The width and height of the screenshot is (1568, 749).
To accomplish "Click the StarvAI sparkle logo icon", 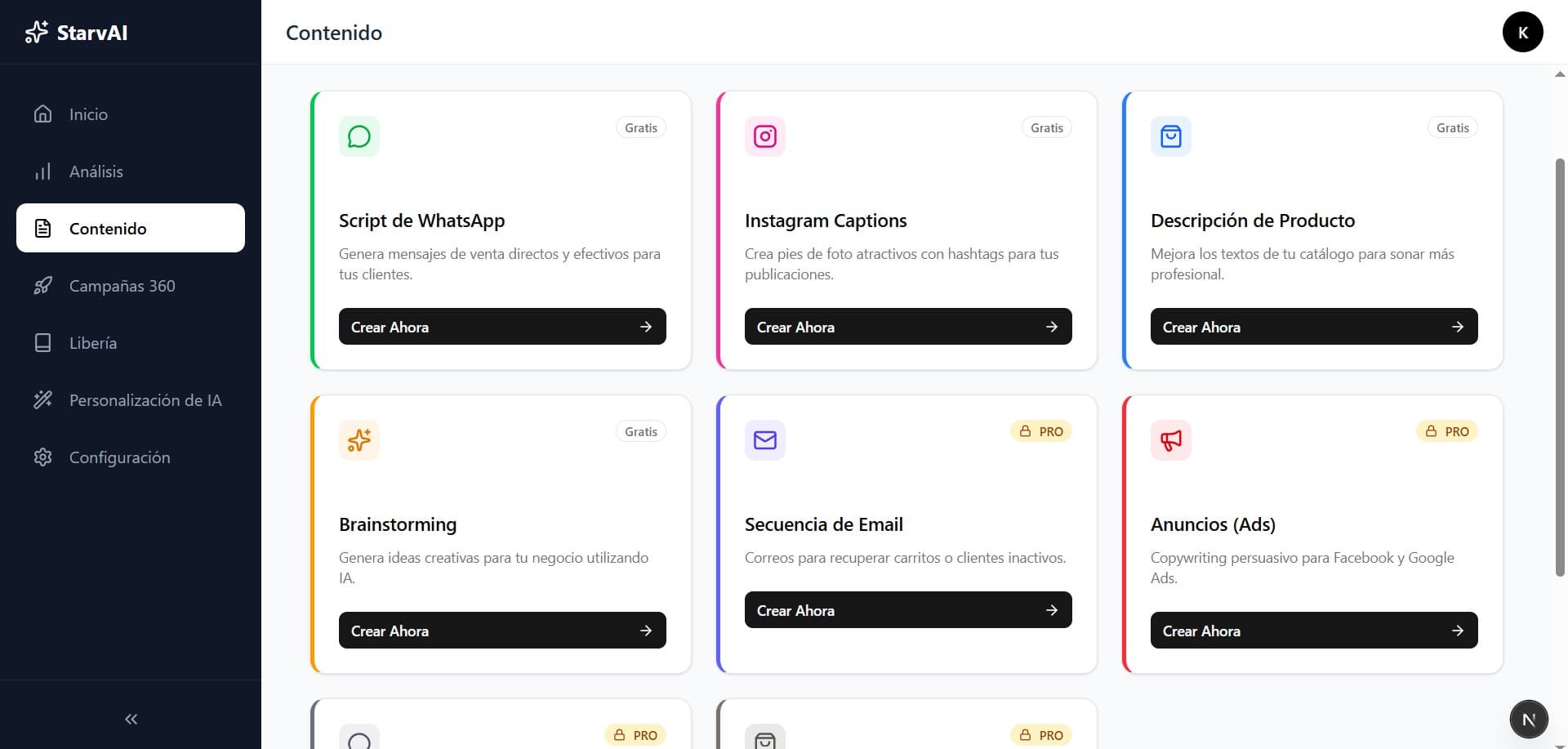I will 37,32.
